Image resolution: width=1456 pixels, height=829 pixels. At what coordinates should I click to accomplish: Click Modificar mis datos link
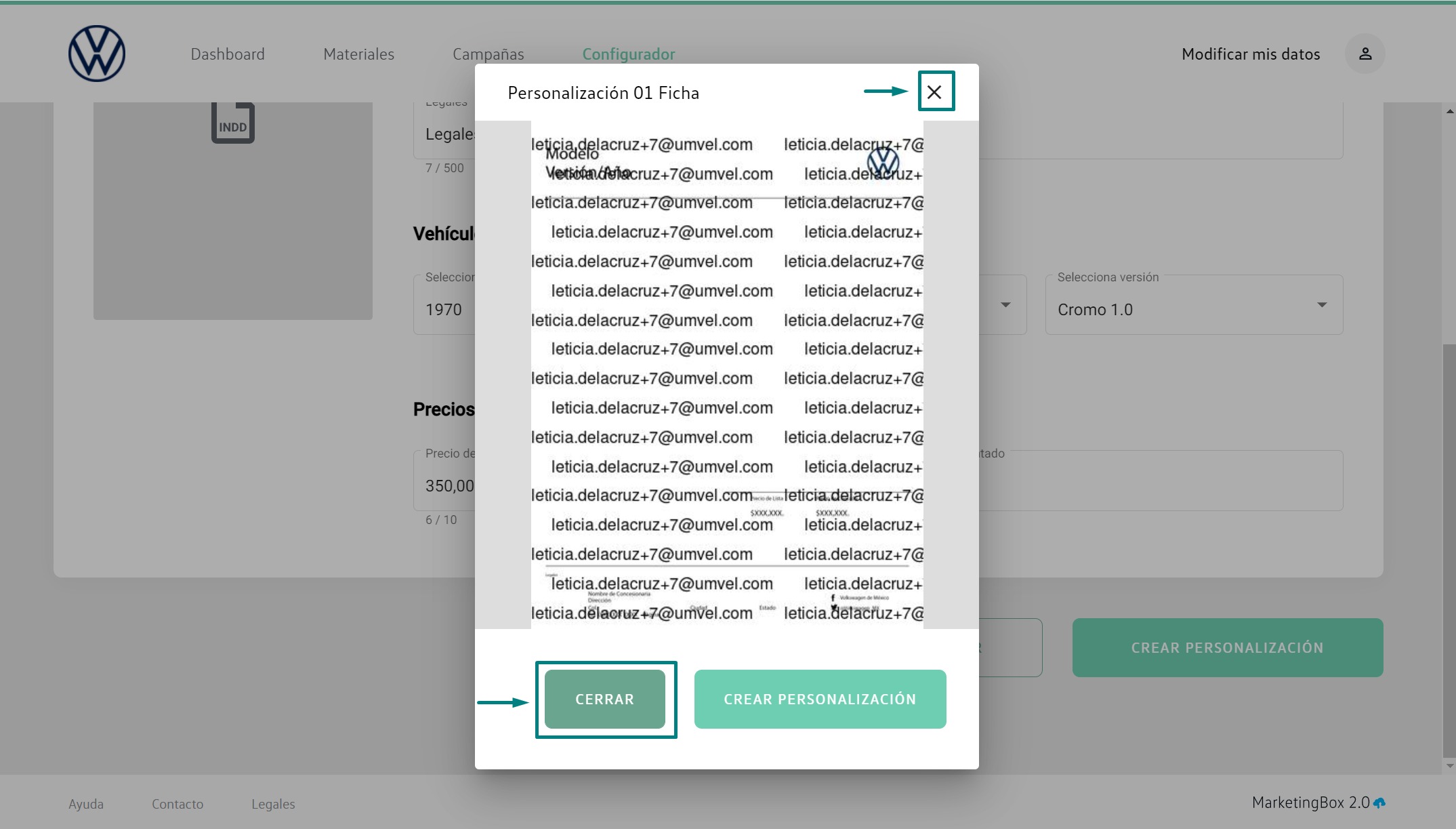(x=1251, y=54)
